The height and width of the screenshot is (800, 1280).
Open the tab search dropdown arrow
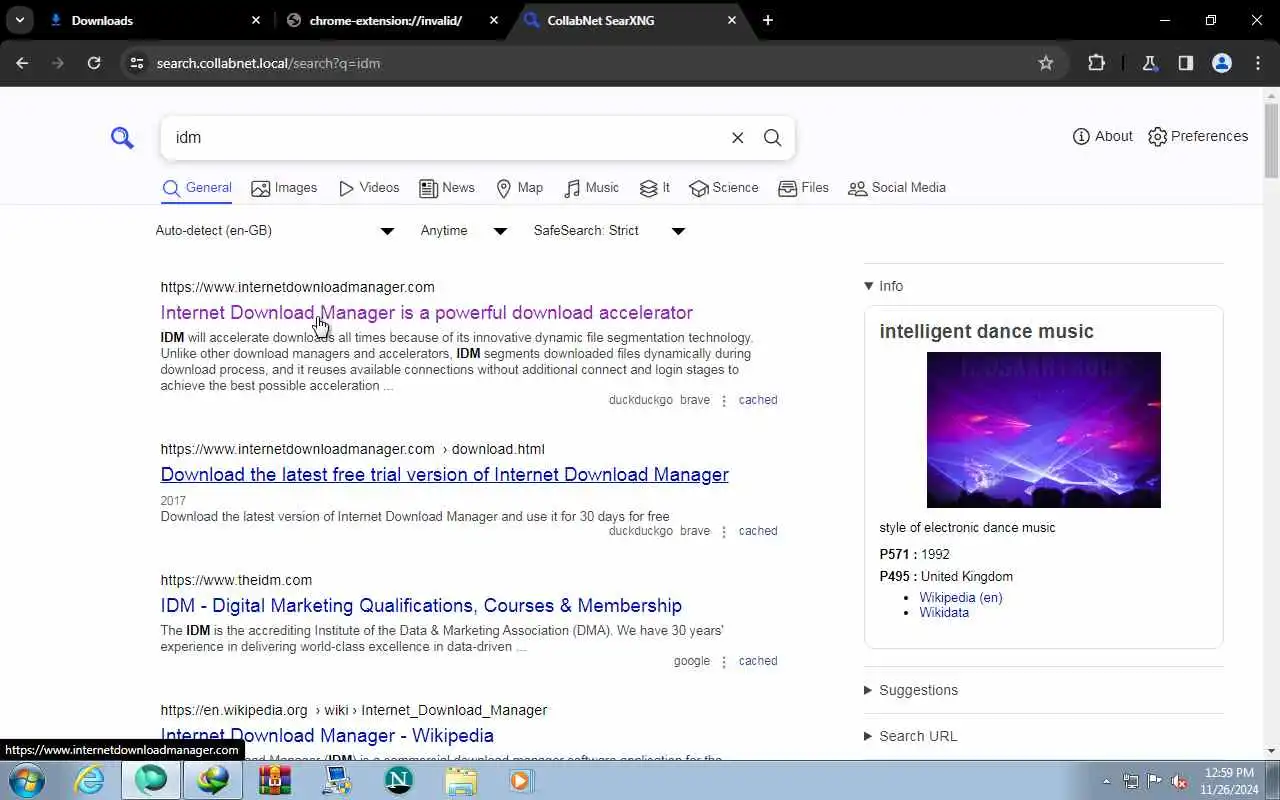point(20,20)
